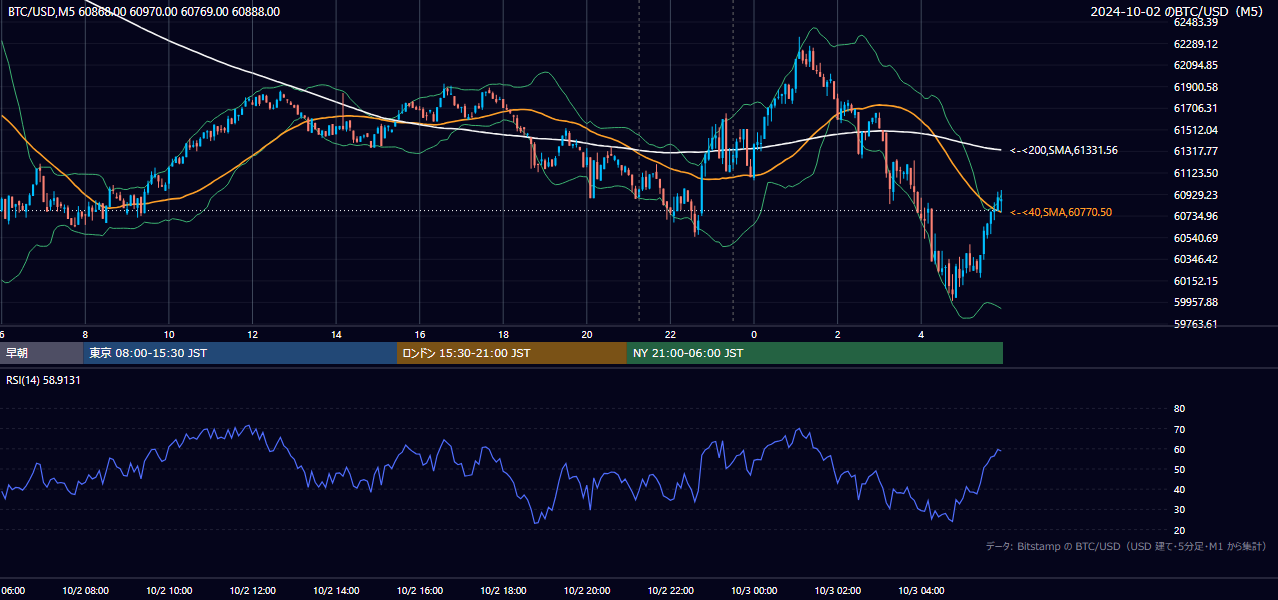Click the RSI scale value 20
This screenshot has width=1278, height=600.
[1179, 530]
